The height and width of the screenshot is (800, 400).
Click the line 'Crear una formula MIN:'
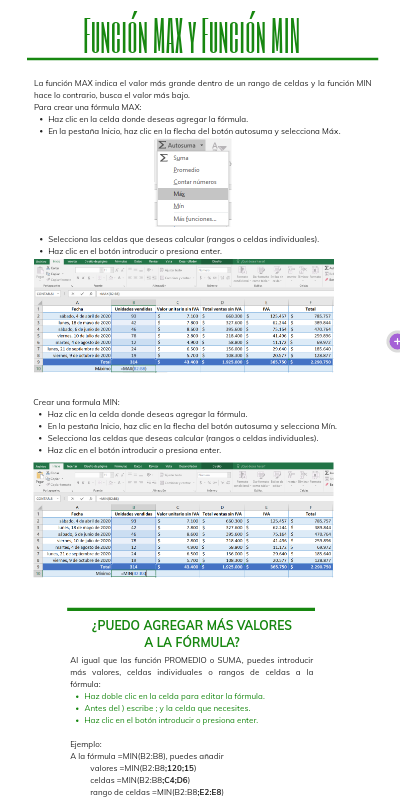point(77,402)
